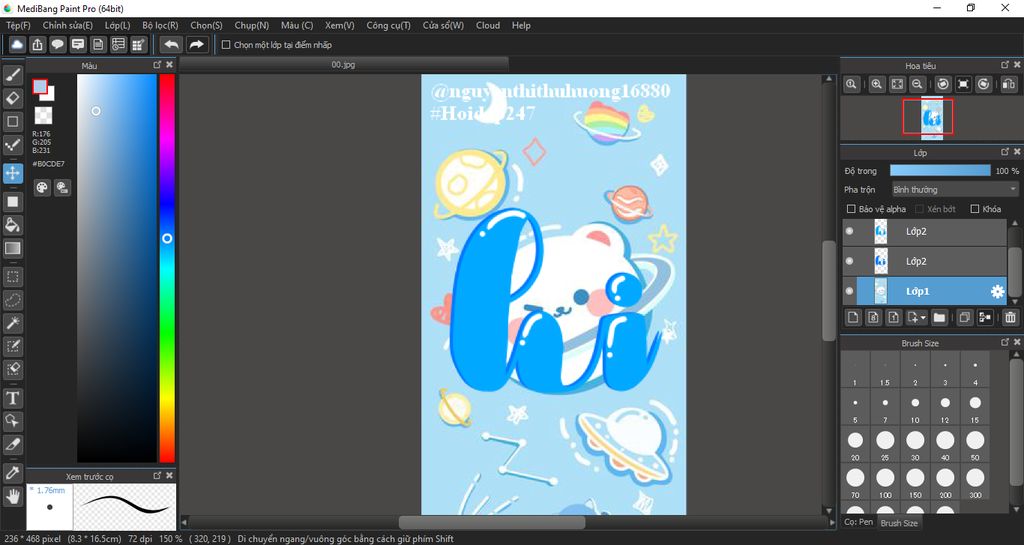Enable 'Chọn một lớp tại điểm nhấp' checkbox
This screenshot has height=545, width=1024.
[x=226, y=45]
